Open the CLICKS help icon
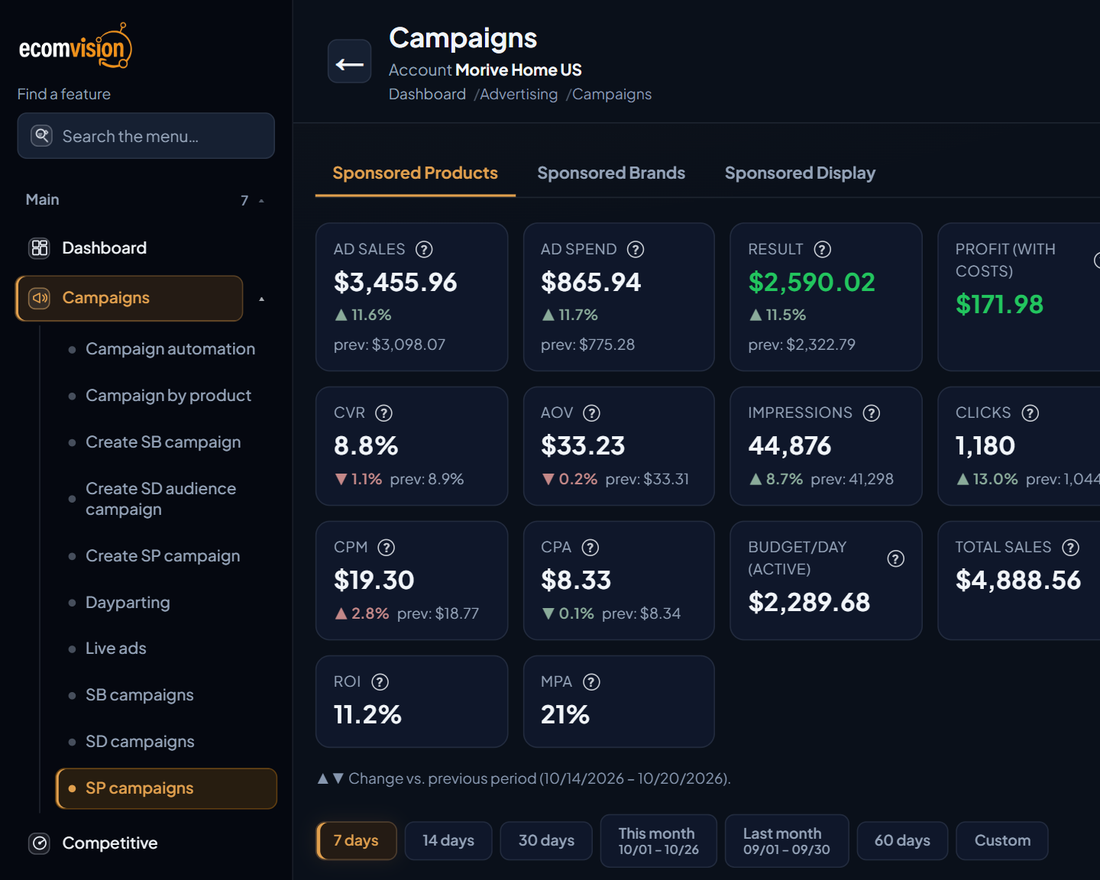The height and width of the screenshot is (880, 1100). [x=1030, y=413]
